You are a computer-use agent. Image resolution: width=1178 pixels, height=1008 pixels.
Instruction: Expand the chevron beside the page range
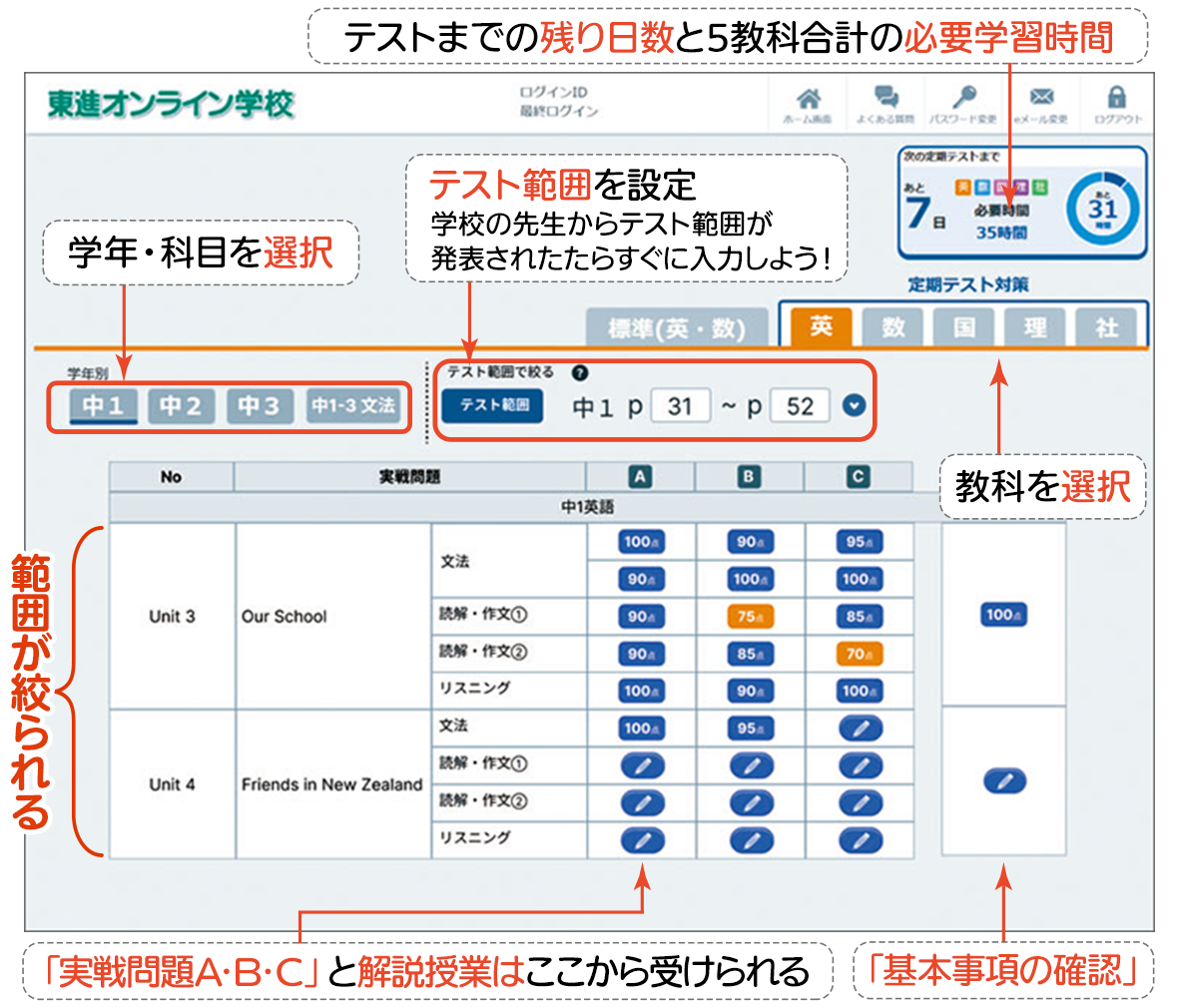pyautogui.click(x=853, y=405)
